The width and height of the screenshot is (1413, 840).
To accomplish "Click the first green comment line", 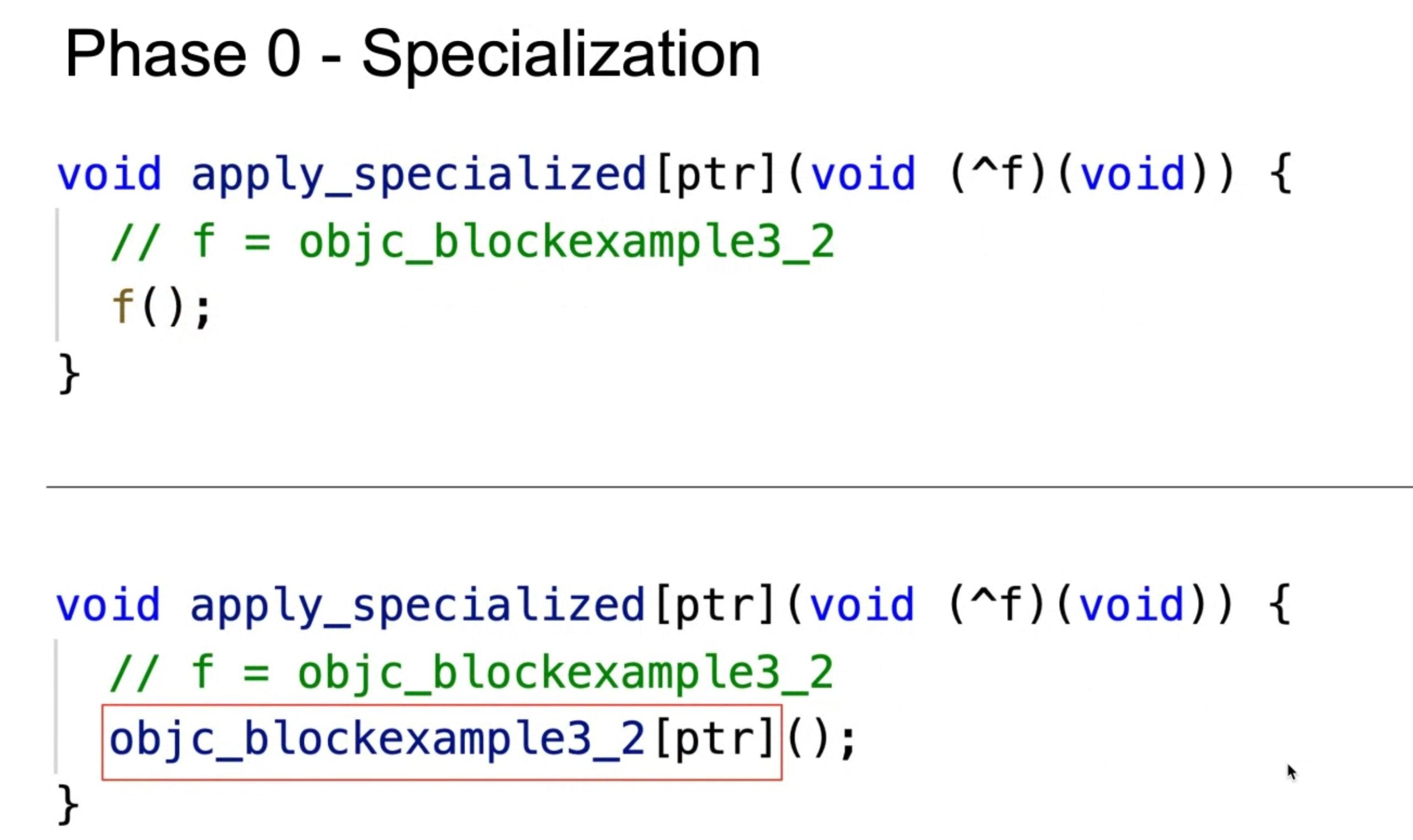I will pos(472,243).
